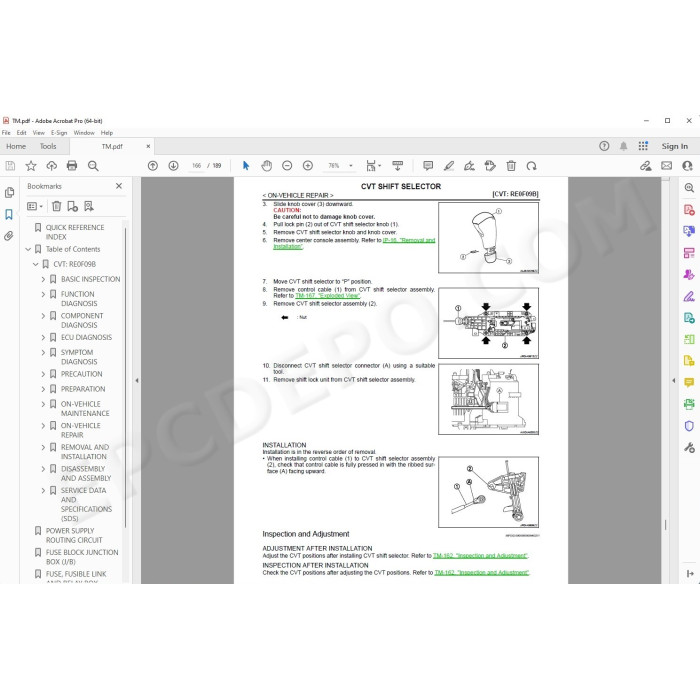The image size is (700, 700).
Task: Upload file to cloud icon
Action: 52,166
